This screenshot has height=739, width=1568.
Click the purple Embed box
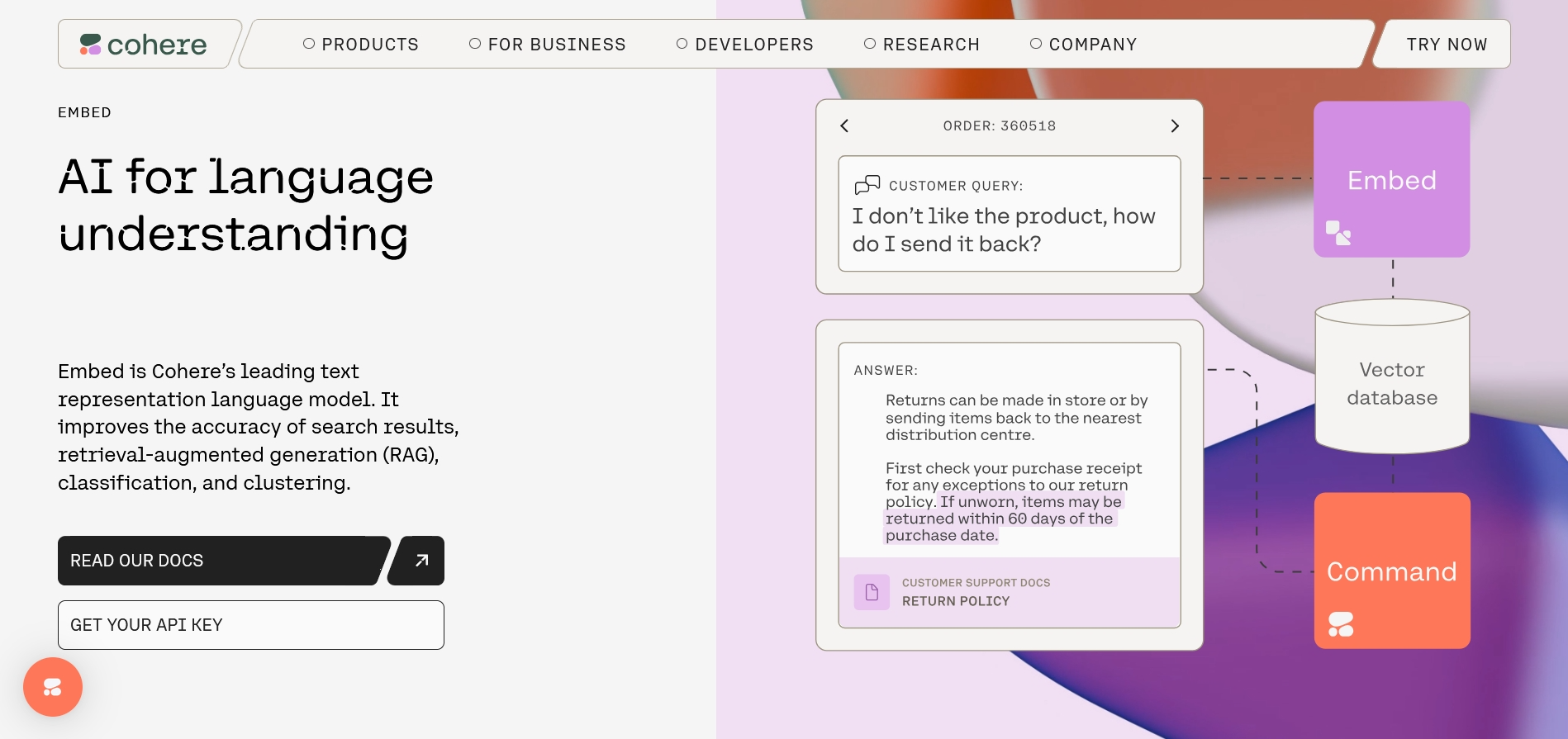click(x=1392, y=179)
